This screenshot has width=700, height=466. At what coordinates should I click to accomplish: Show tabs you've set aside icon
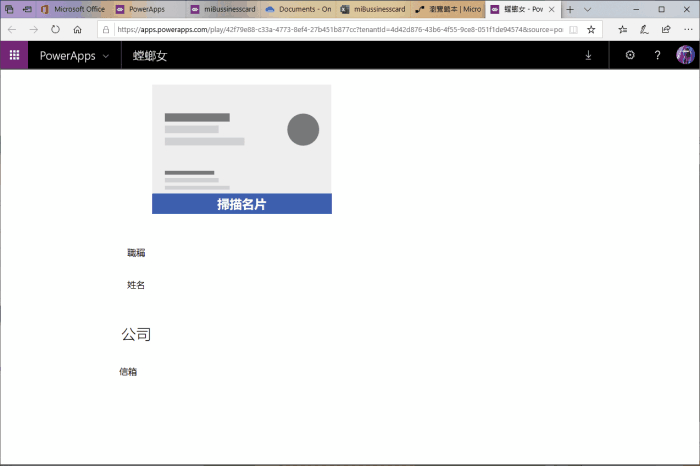point(9,9)
